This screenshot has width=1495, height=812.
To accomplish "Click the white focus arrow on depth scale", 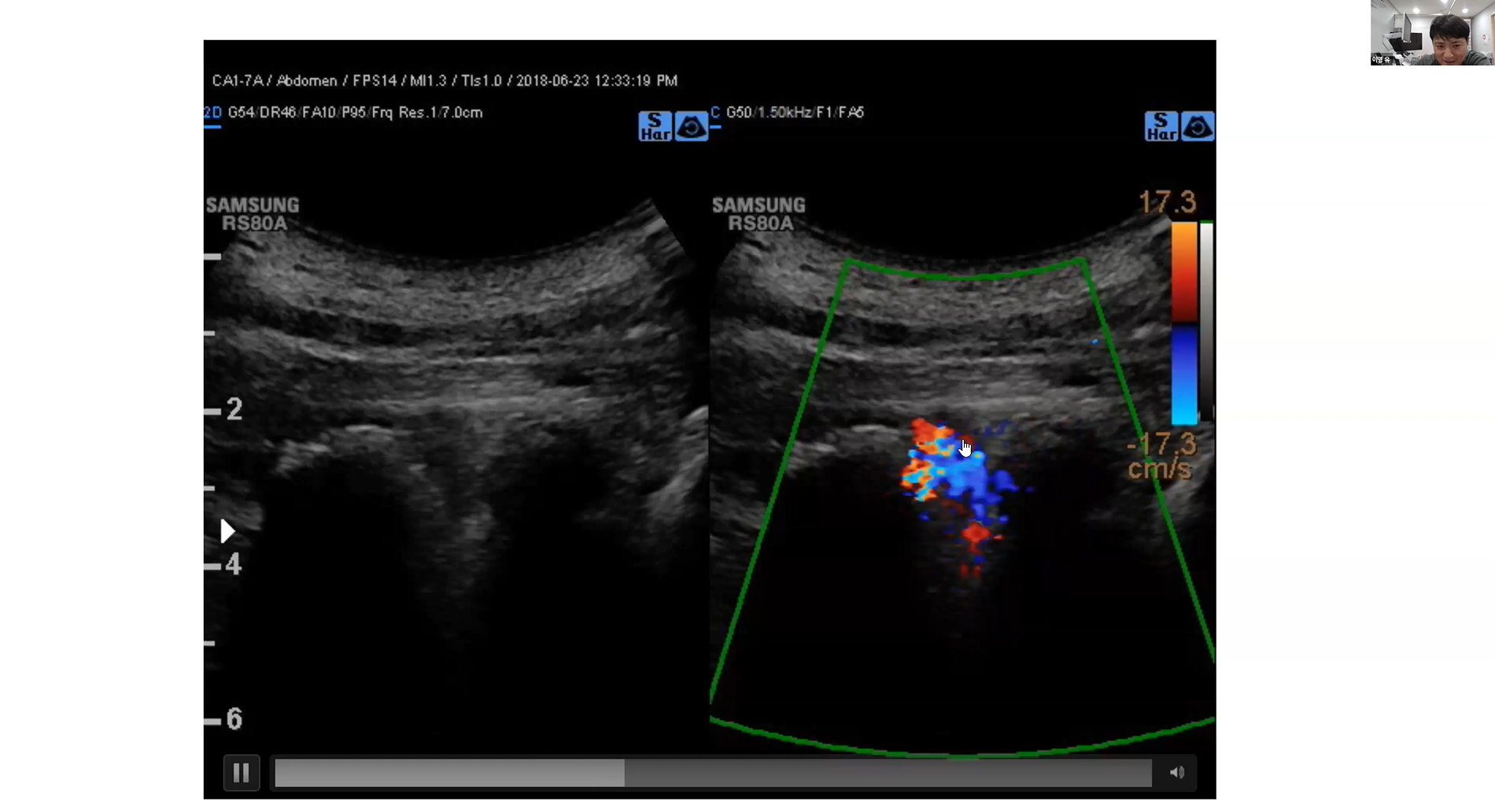I will coord(227,531).
